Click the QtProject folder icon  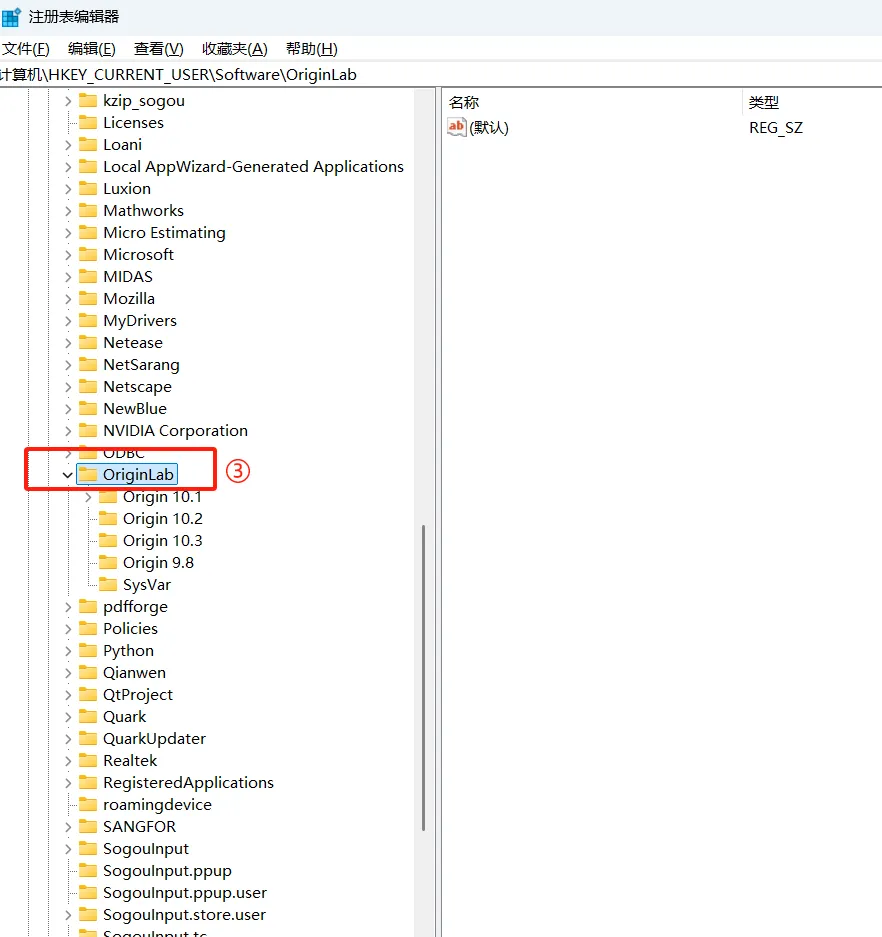(88, 694)
